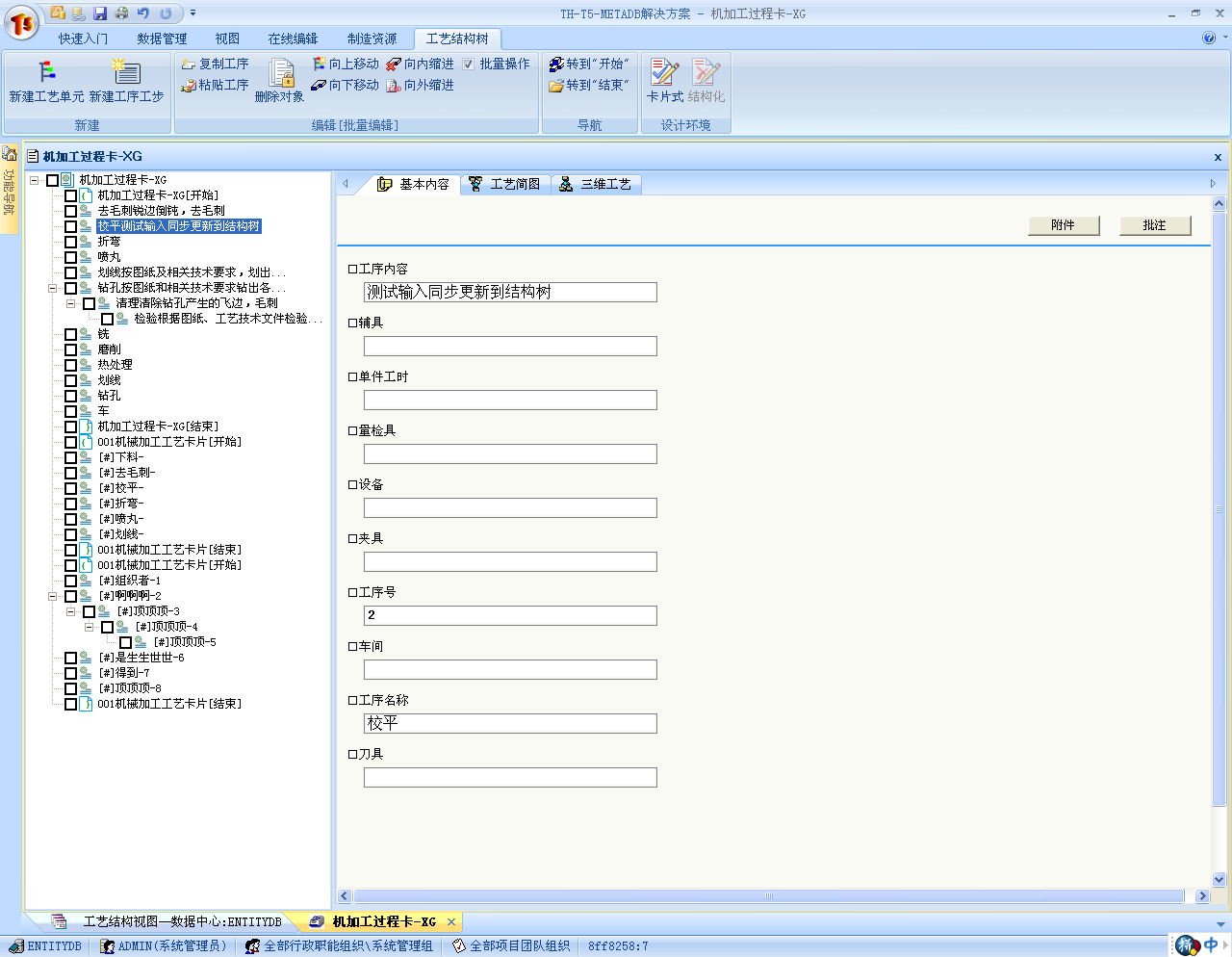Click the tab strip left arrow
The image size is (1232, 957).
click(346, 184)
